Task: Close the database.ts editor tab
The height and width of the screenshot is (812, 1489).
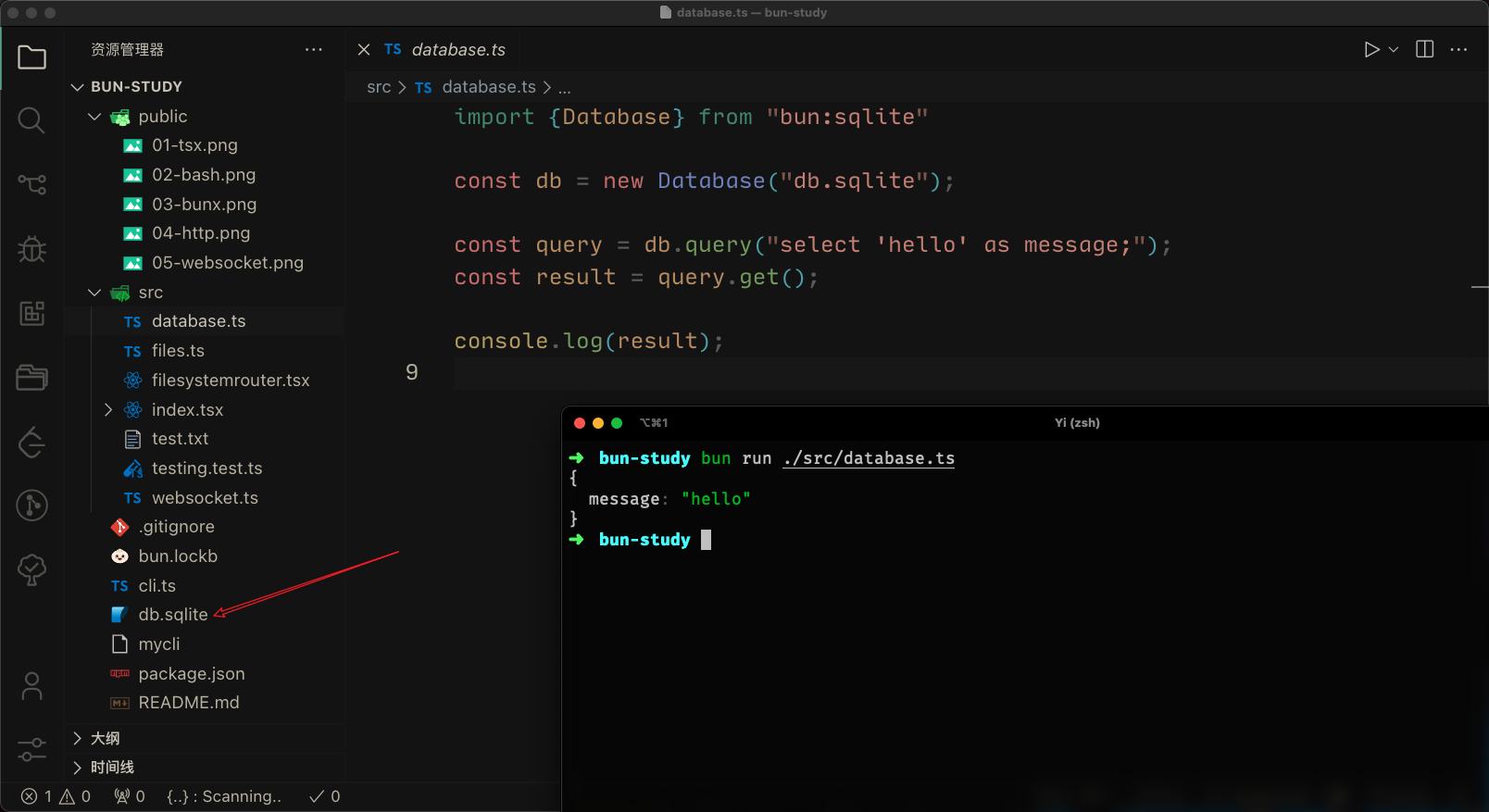Action: tap(364, 49)
